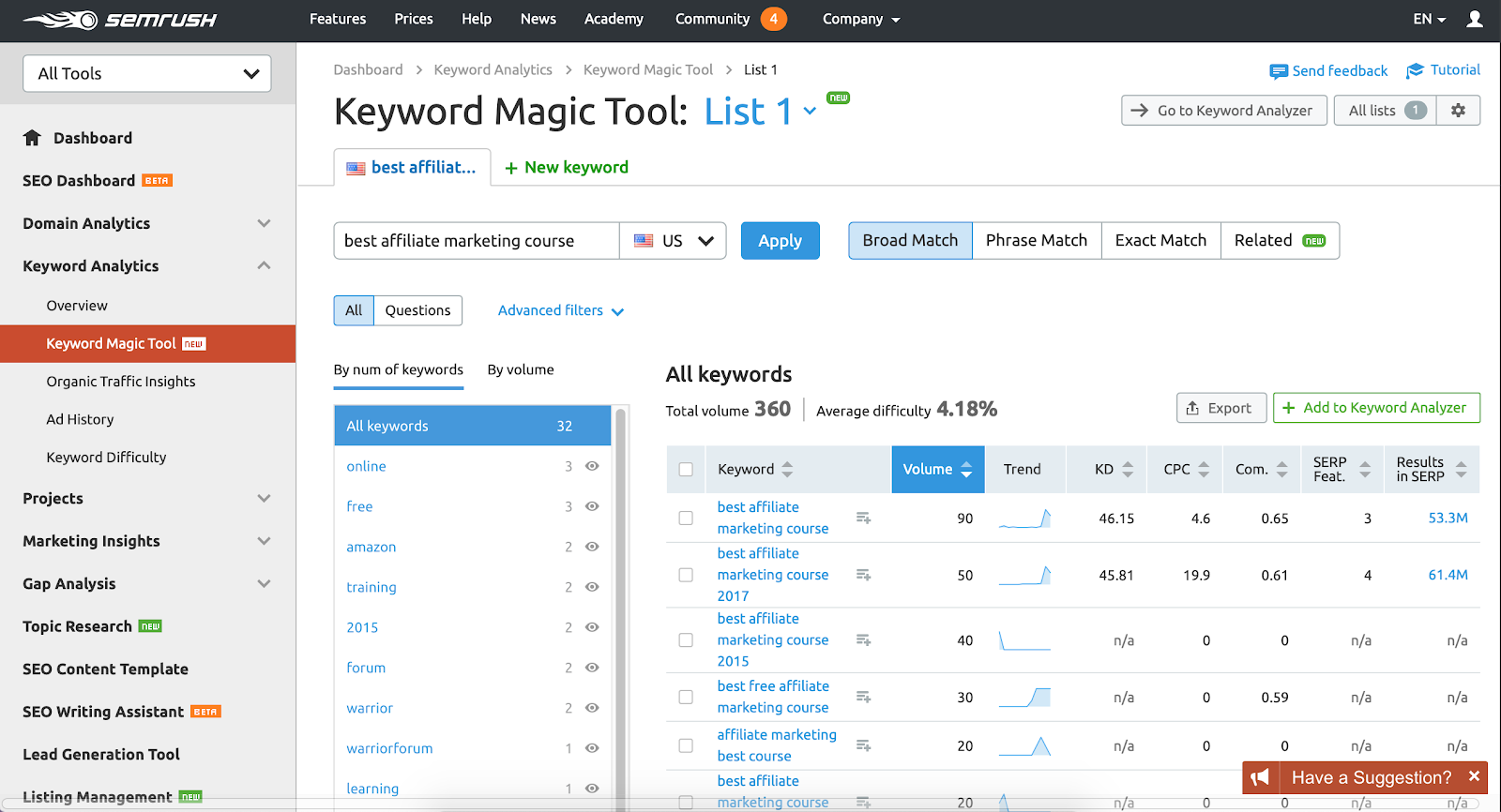Open the user account icon

tap(1475, 19)
